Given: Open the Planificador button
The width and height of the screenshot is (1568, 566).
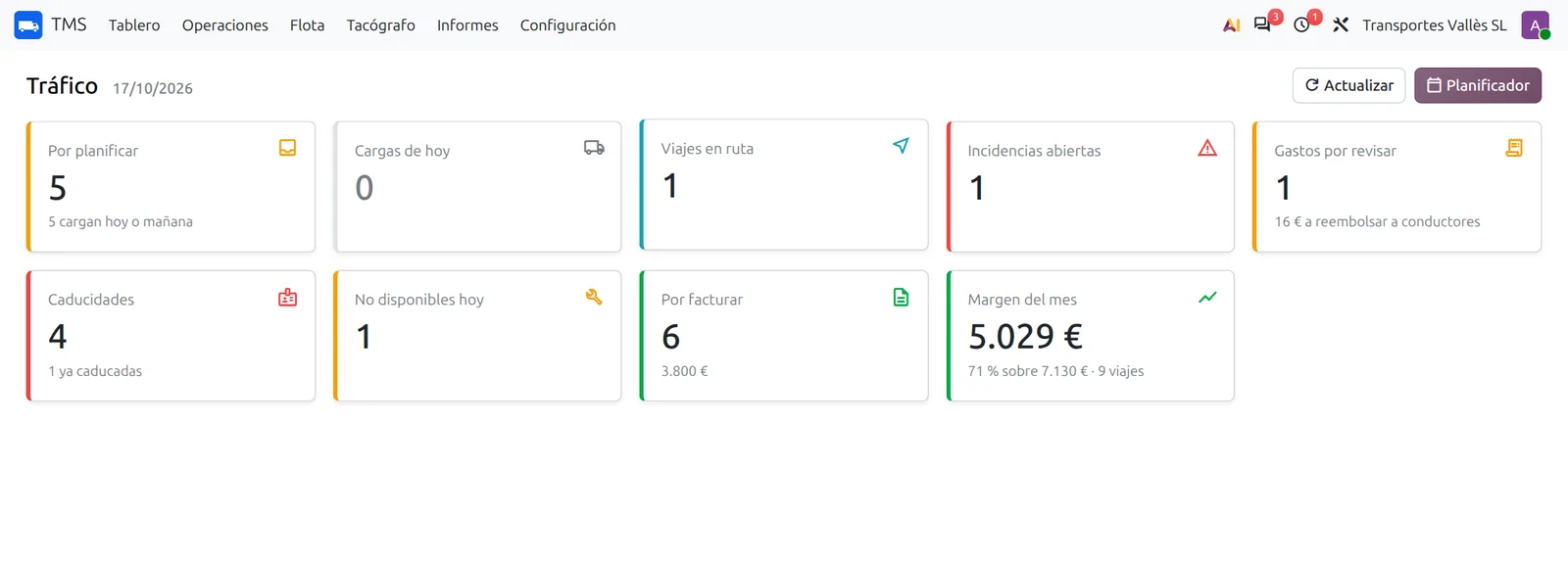Looking at the screenshot, I should (1478, 85).
